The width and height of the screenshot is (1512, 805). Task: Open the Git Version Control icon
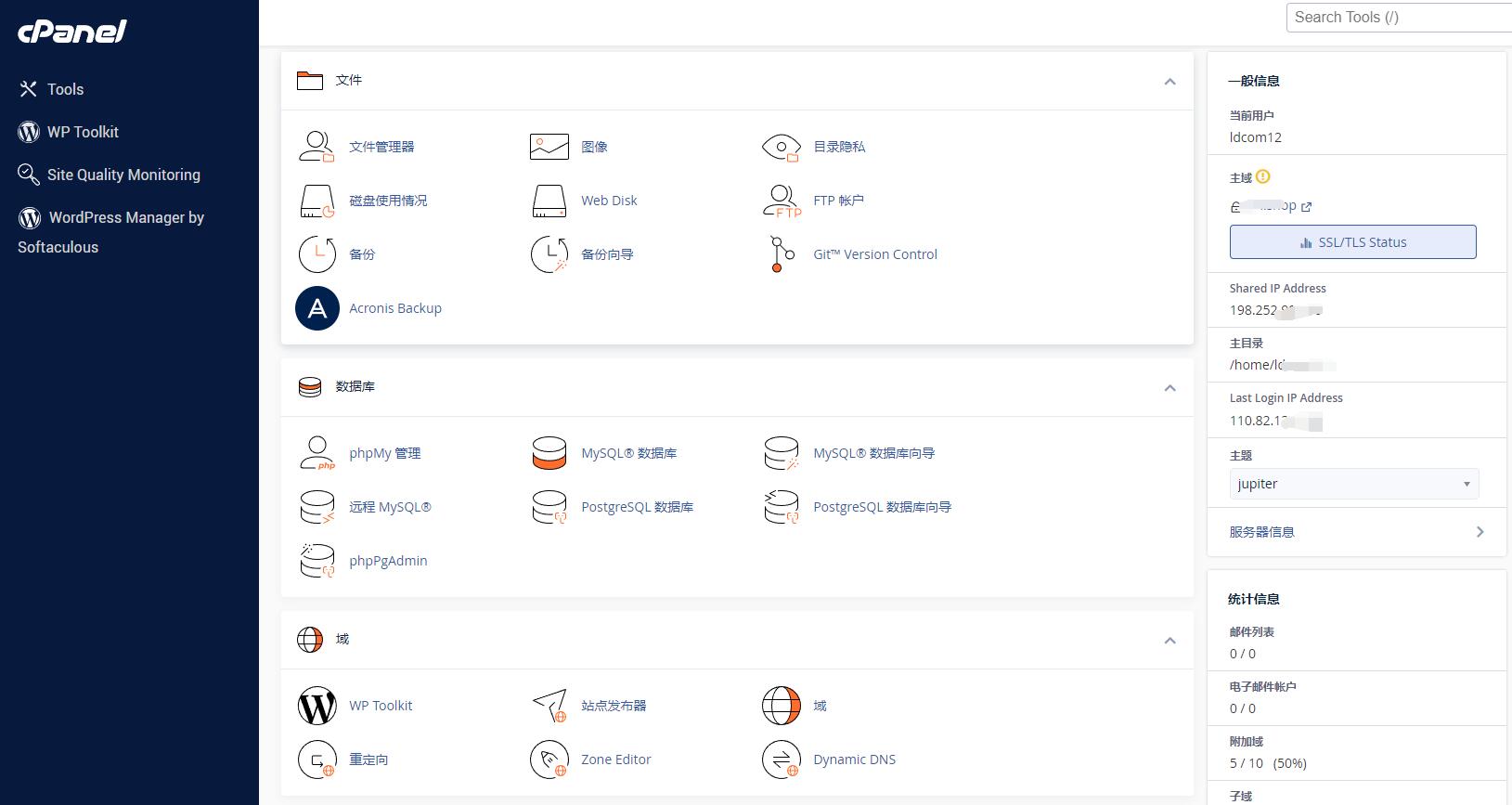[782, 254]
